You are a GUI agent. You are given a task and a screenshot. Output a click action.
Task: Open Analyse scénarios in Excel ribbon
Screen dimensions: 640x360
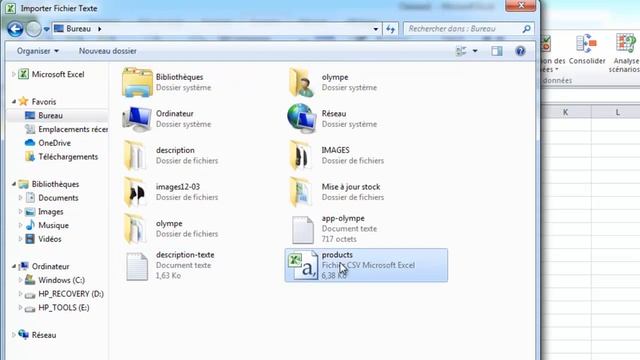click(625, 53)
